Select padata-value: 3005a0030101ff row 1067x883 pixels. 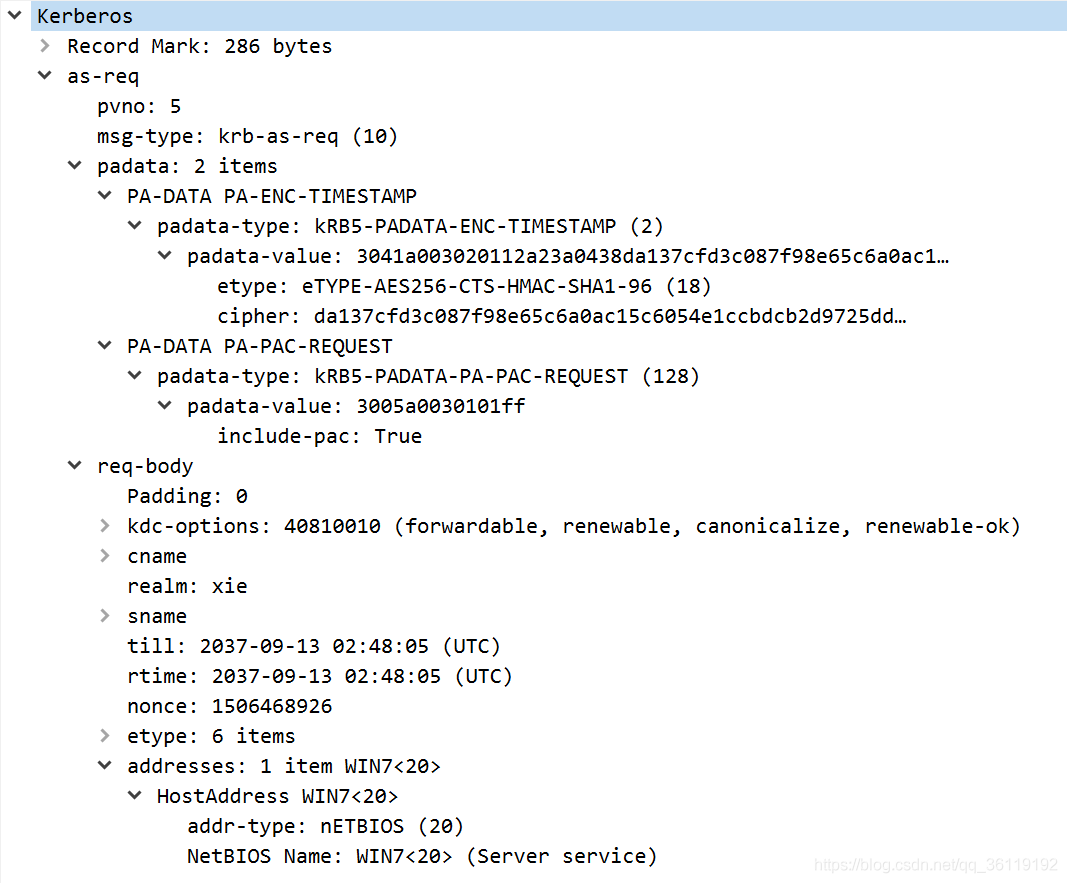coord(356,406)
